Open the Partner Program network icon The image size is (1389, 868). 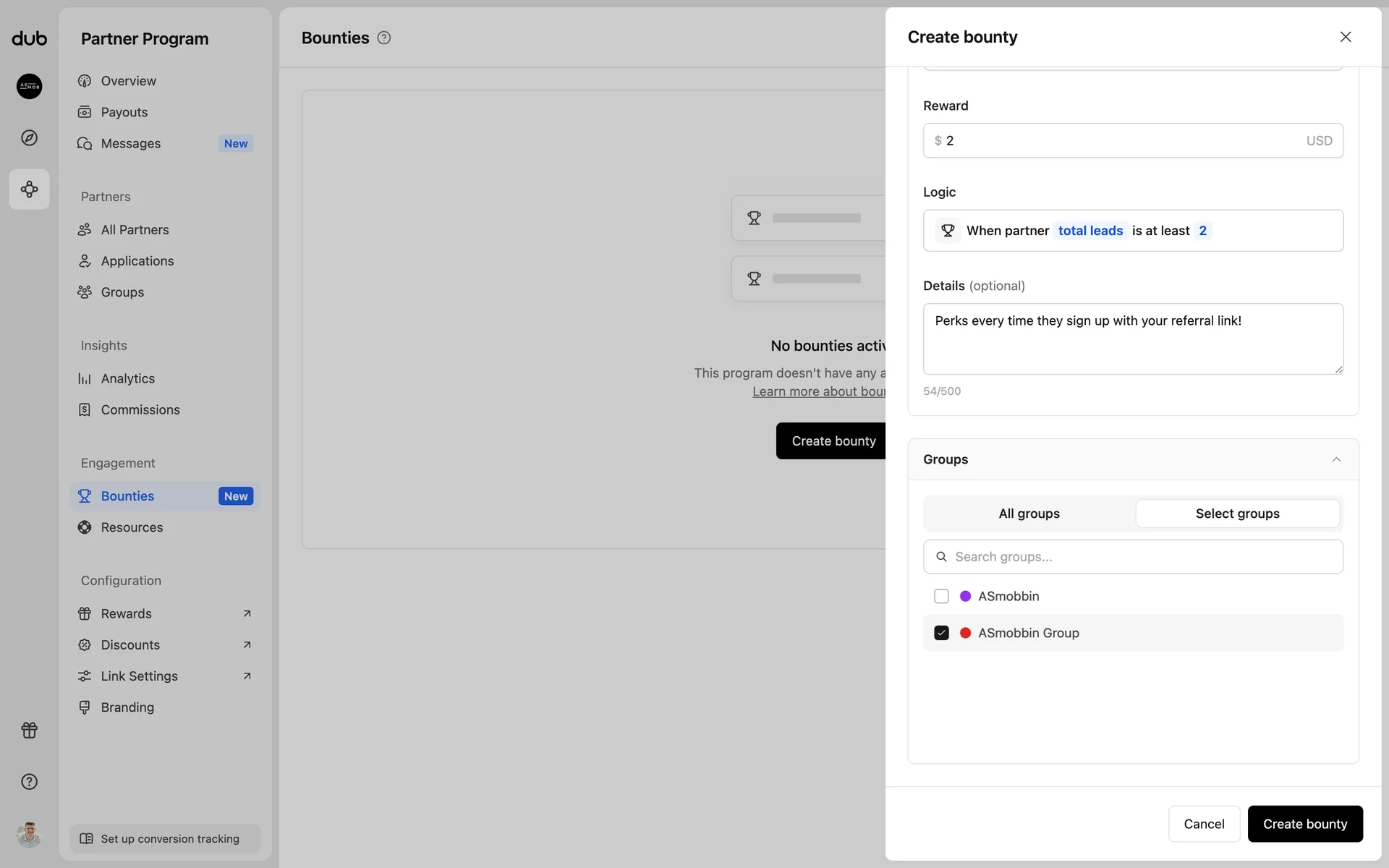pos(29,190)
